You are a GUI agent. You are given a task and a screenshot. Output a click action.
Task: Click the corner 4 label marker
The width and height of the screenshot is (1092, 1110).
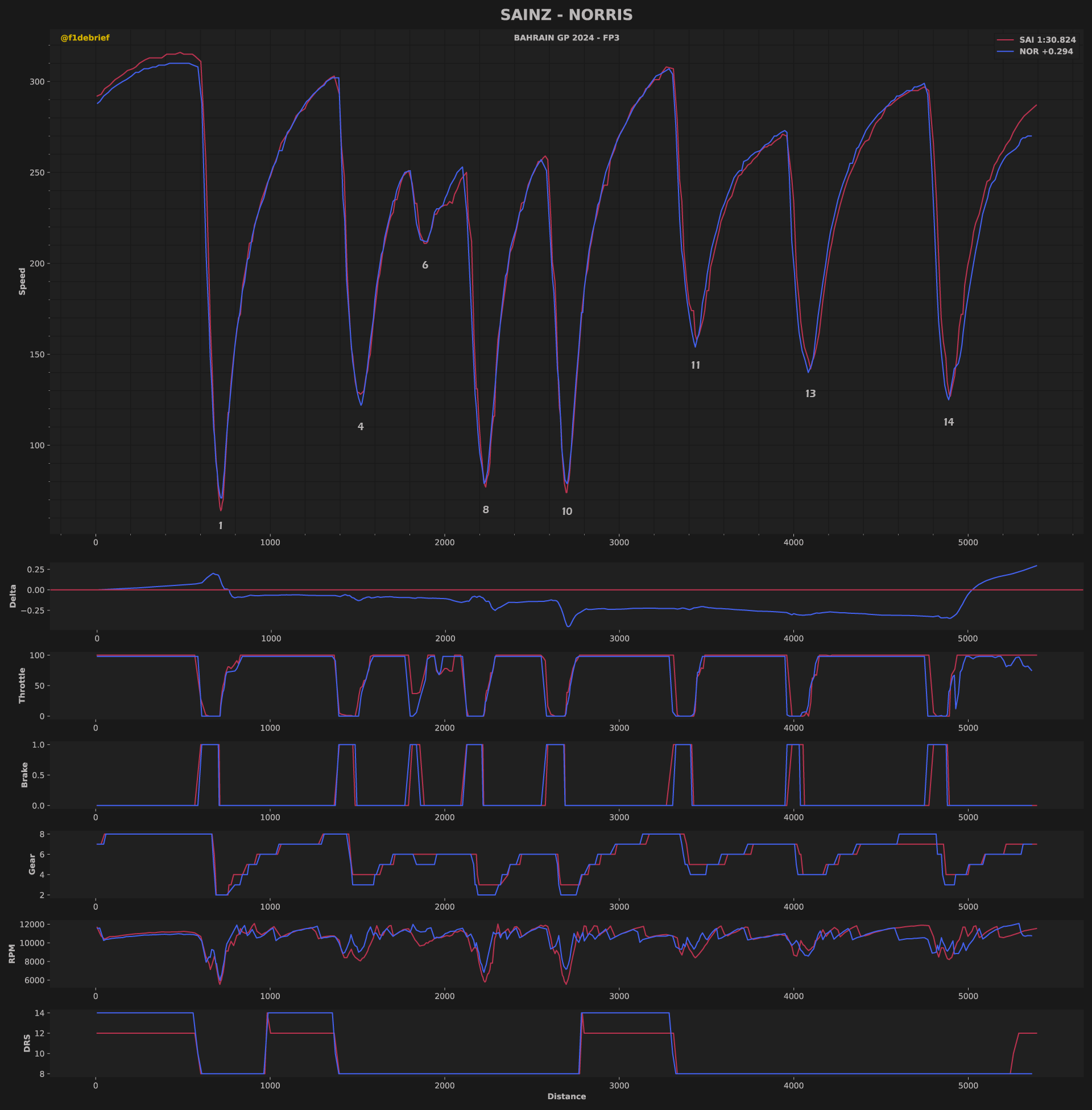[360, 427]
